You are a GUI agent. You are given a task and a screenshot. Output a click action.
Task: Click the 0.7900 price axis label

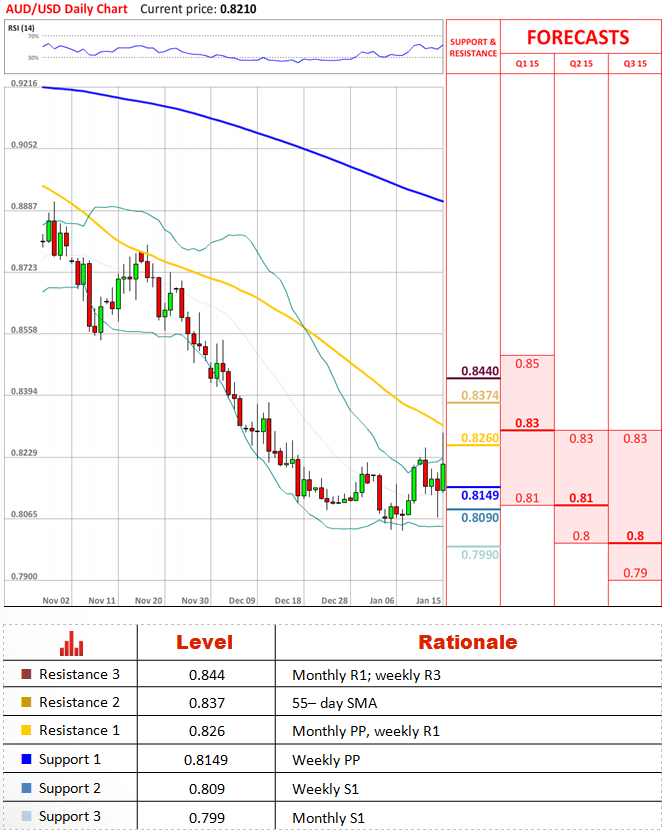click(24, 576)
